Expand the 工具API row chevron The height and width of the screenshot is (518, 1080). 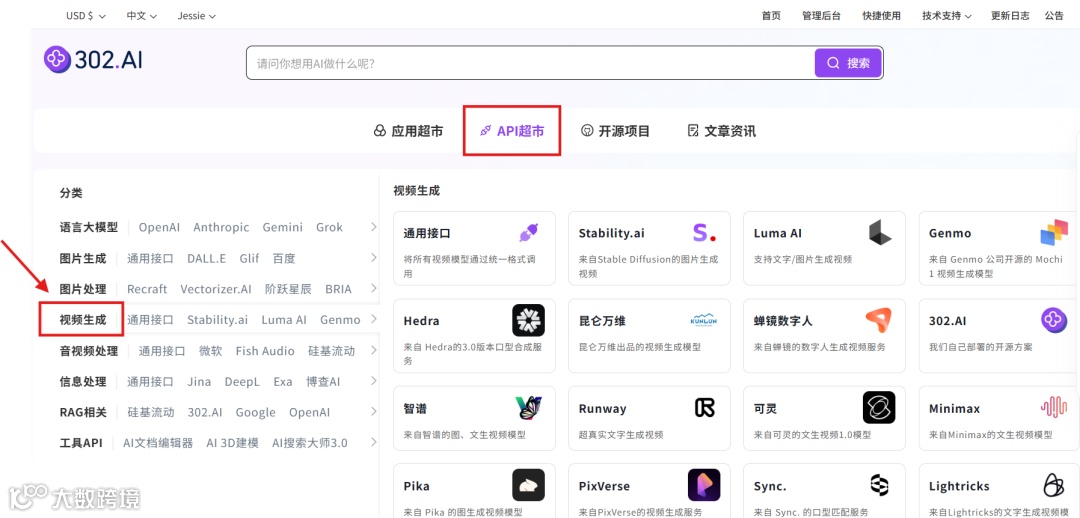pyautogui.click(x=373, y=442)
